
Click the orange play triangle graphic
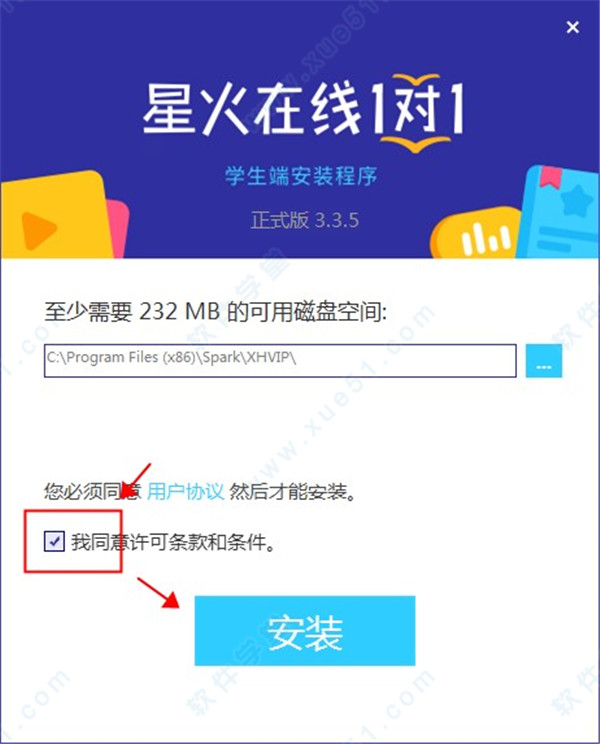(39, 231)
